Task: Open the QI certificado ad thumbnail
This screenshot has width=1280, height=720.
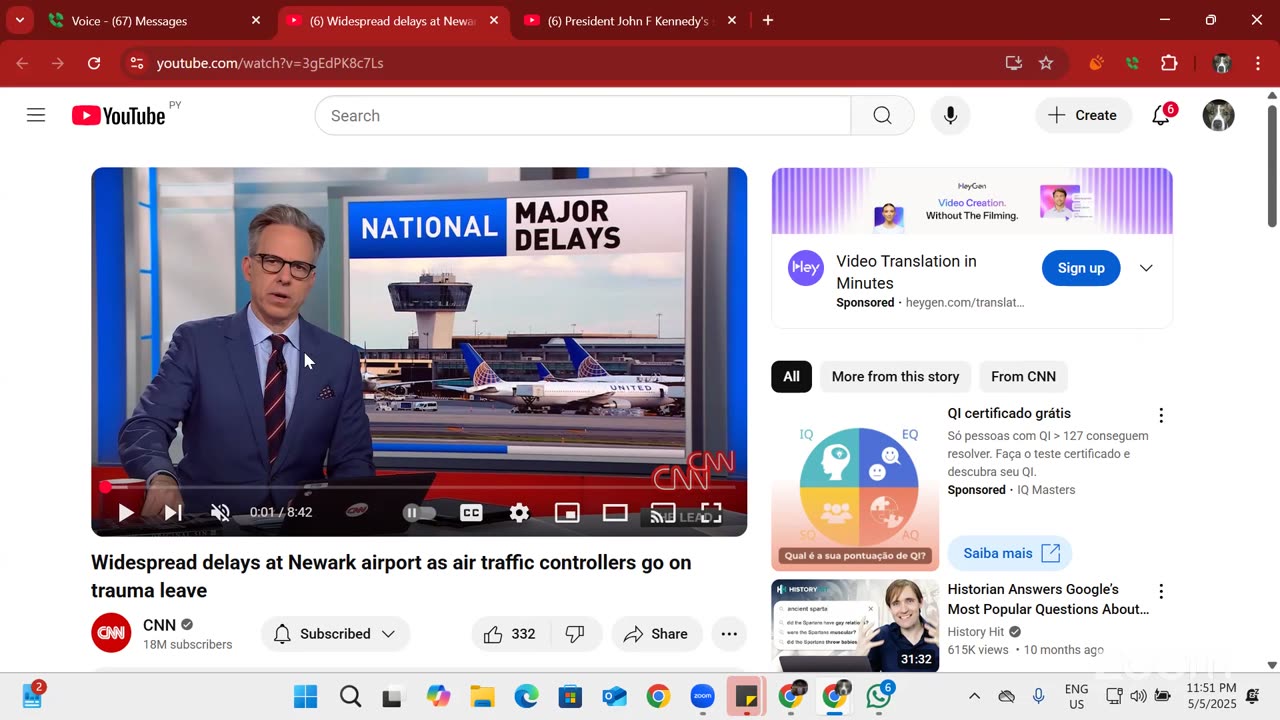Action: [x=855, y=488]
